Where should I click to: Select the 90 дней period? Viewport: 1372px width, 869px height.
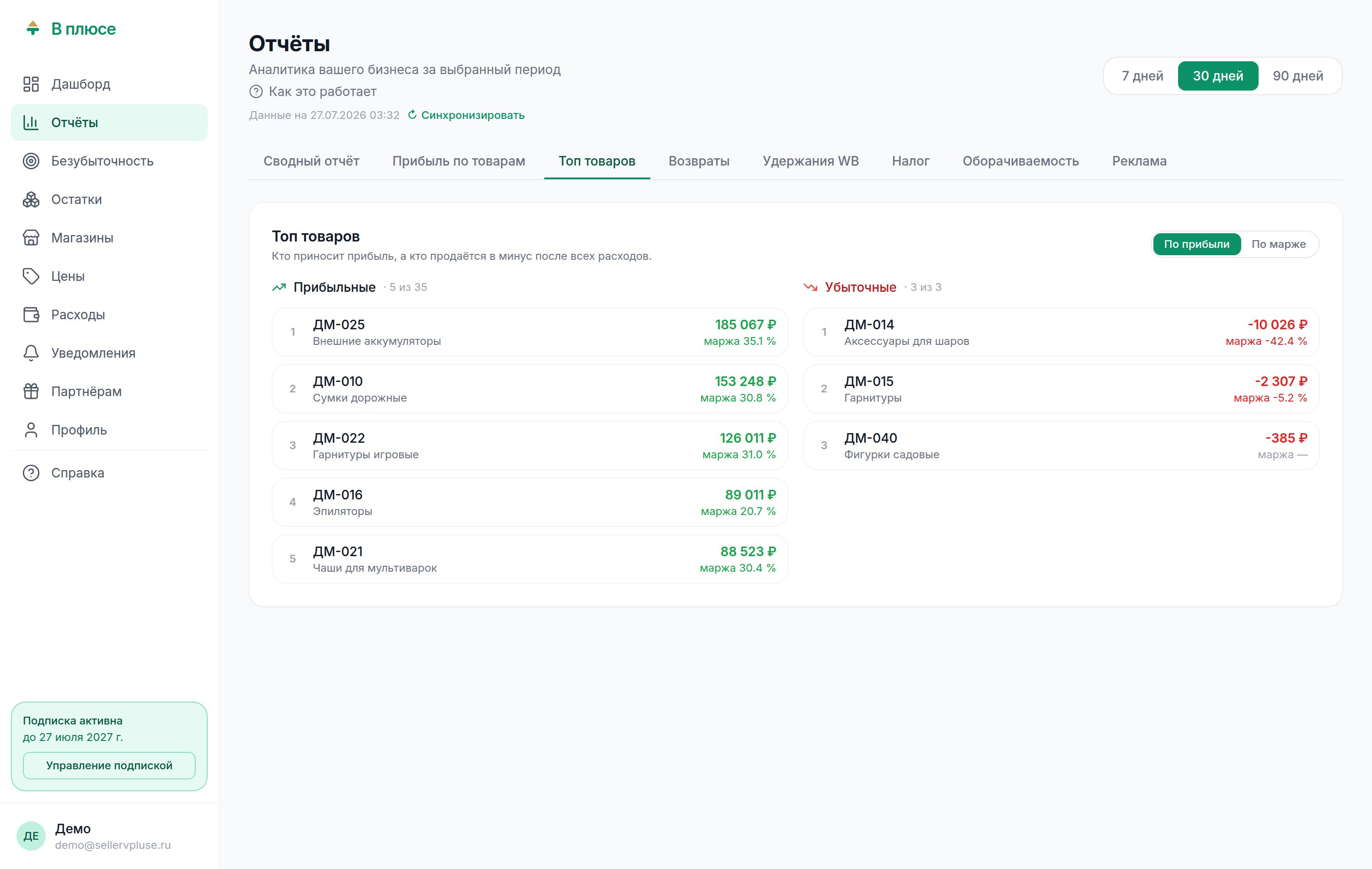pyautogui.click(x=1298, y=76)
